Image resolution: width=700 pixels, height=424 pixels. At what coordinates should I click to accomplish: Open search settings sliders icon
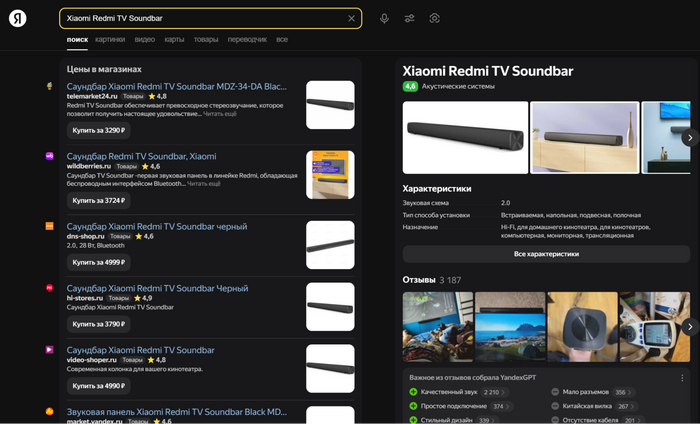(409, 18)
